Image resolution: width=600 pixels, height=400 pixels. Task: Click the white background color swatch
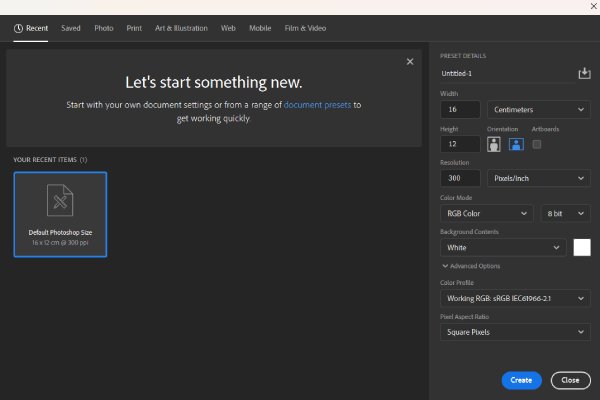581,247
